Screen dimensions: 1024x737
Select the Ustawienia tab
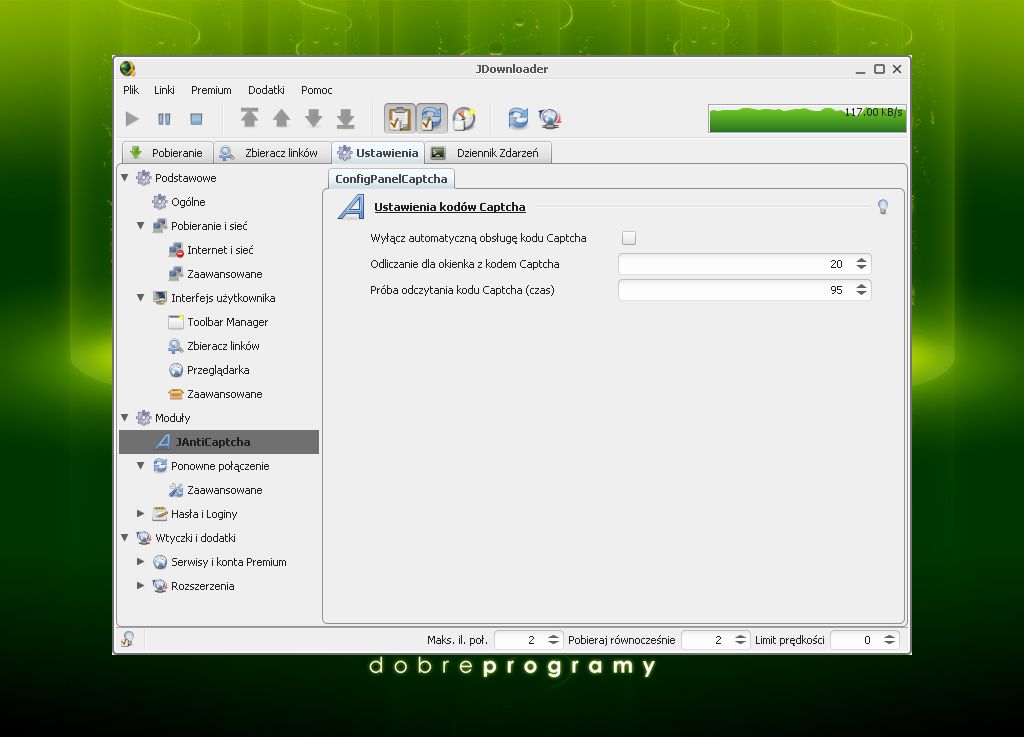(378, 153)
